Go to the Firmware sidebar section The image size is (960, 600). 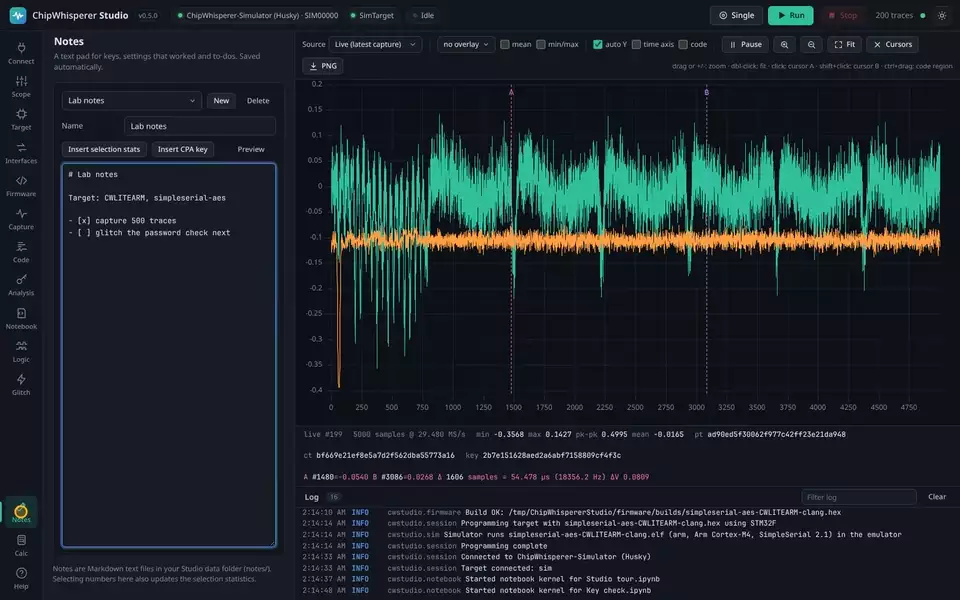click(21, 186)
